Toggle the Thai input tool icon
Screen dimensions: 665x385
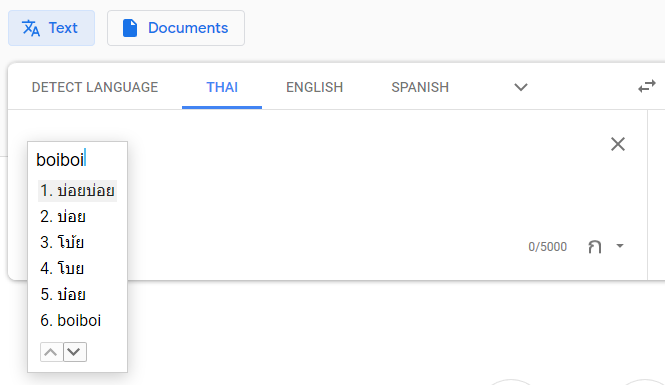[x=595, y=246]
